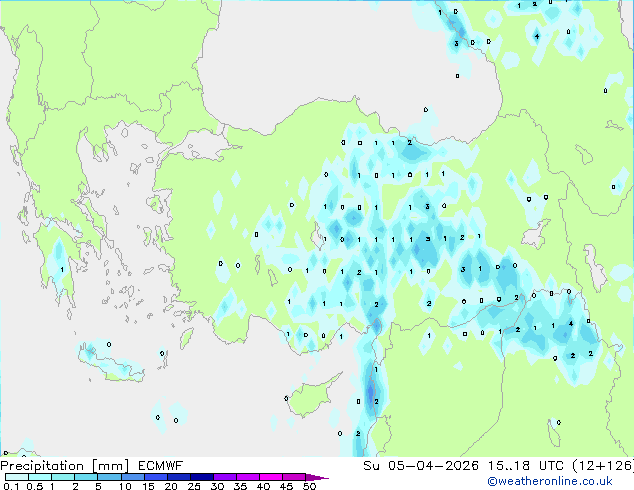
Task: Select the 0.1 to 0.5 mm legend swatch
Action: [x=17, y=477]
